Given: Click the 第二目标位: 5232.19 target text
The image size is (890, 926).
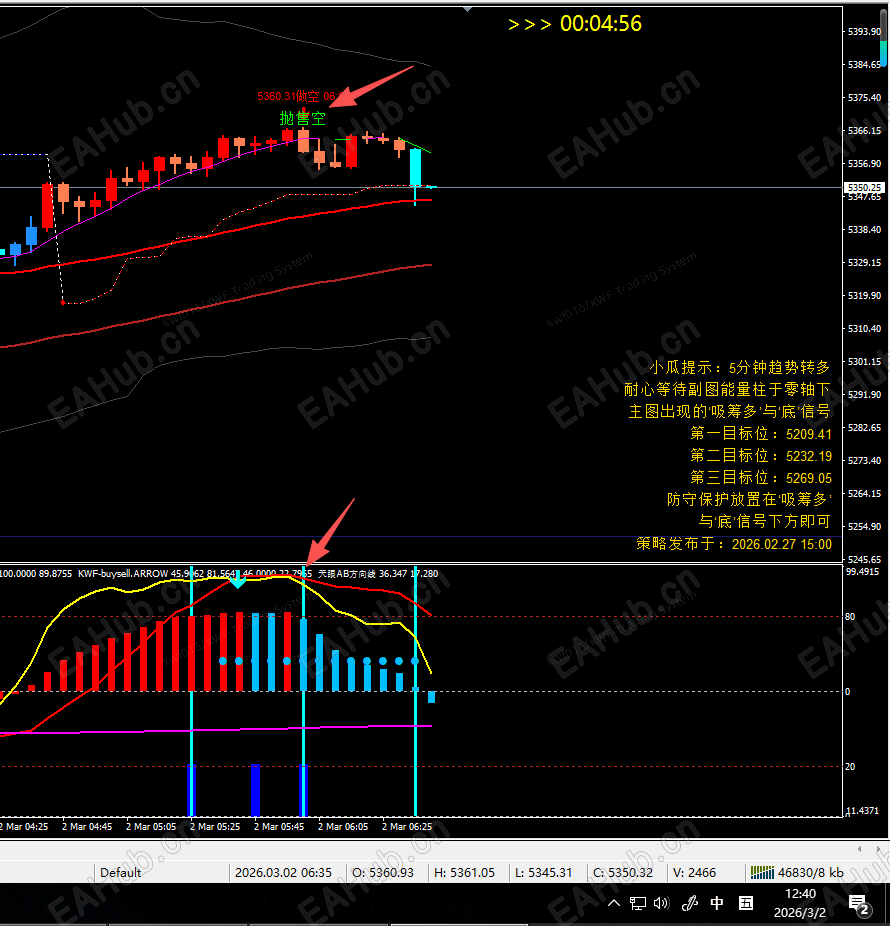Looking at the screenshot, I should 761,456.
